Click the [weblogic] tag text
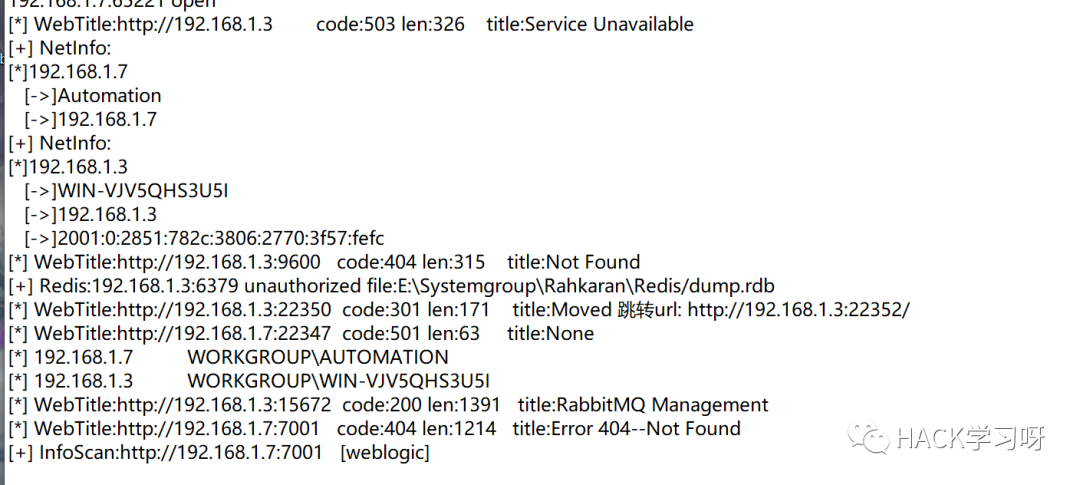 point(385,453)
